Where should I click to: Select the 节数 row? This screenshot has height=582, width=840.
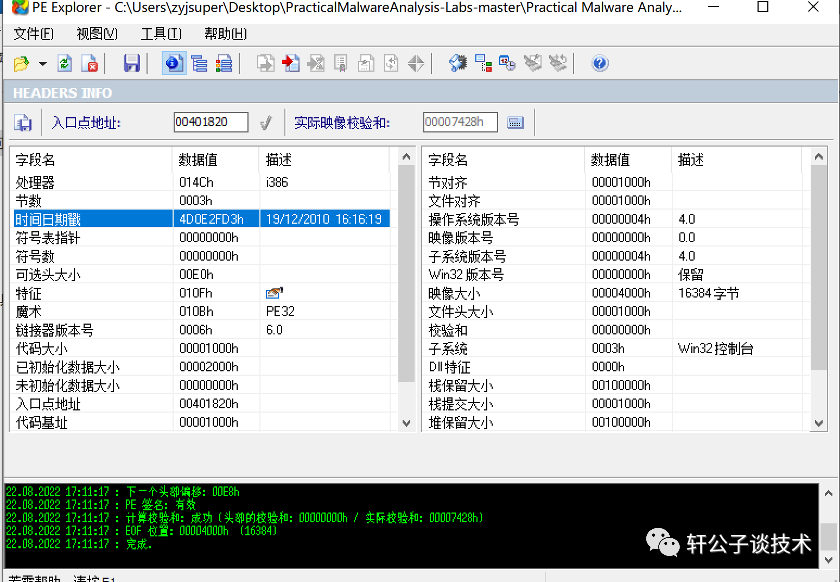201,200
